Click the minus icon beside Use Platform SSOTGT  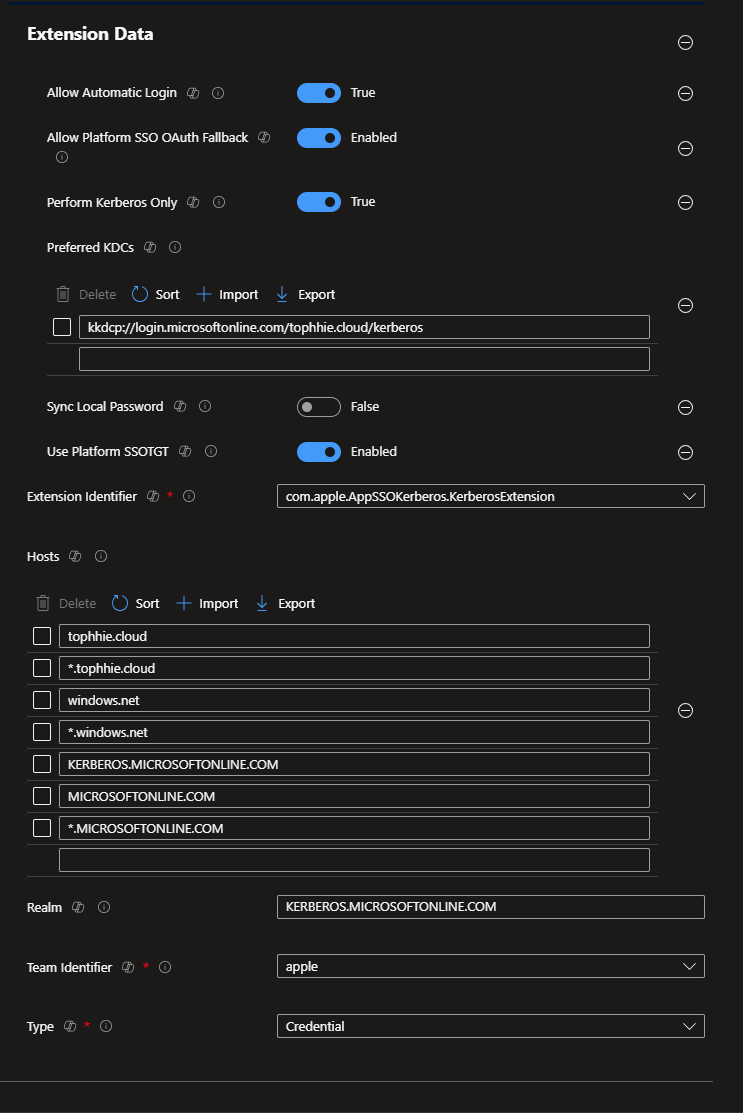(x=686, y=452)
